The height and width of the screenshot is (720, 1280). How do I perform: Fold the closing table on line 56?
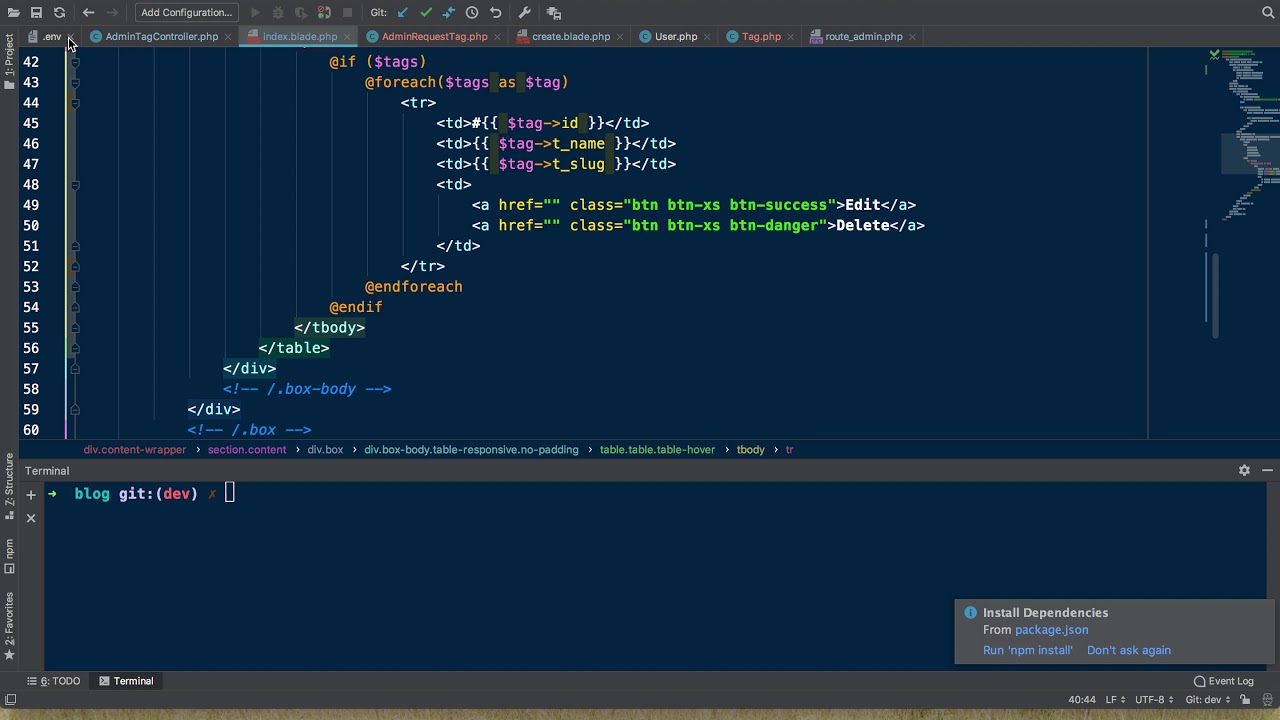(x=75, y=348)
